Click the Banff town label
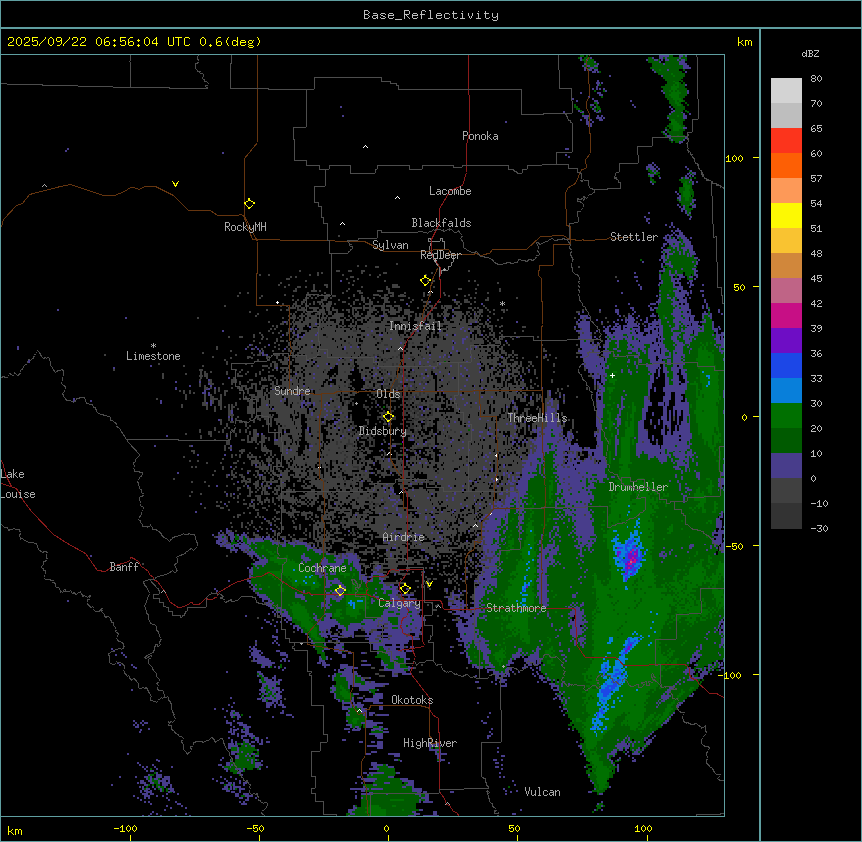Screen dimensions: 862x842 [x=124, y=567]
